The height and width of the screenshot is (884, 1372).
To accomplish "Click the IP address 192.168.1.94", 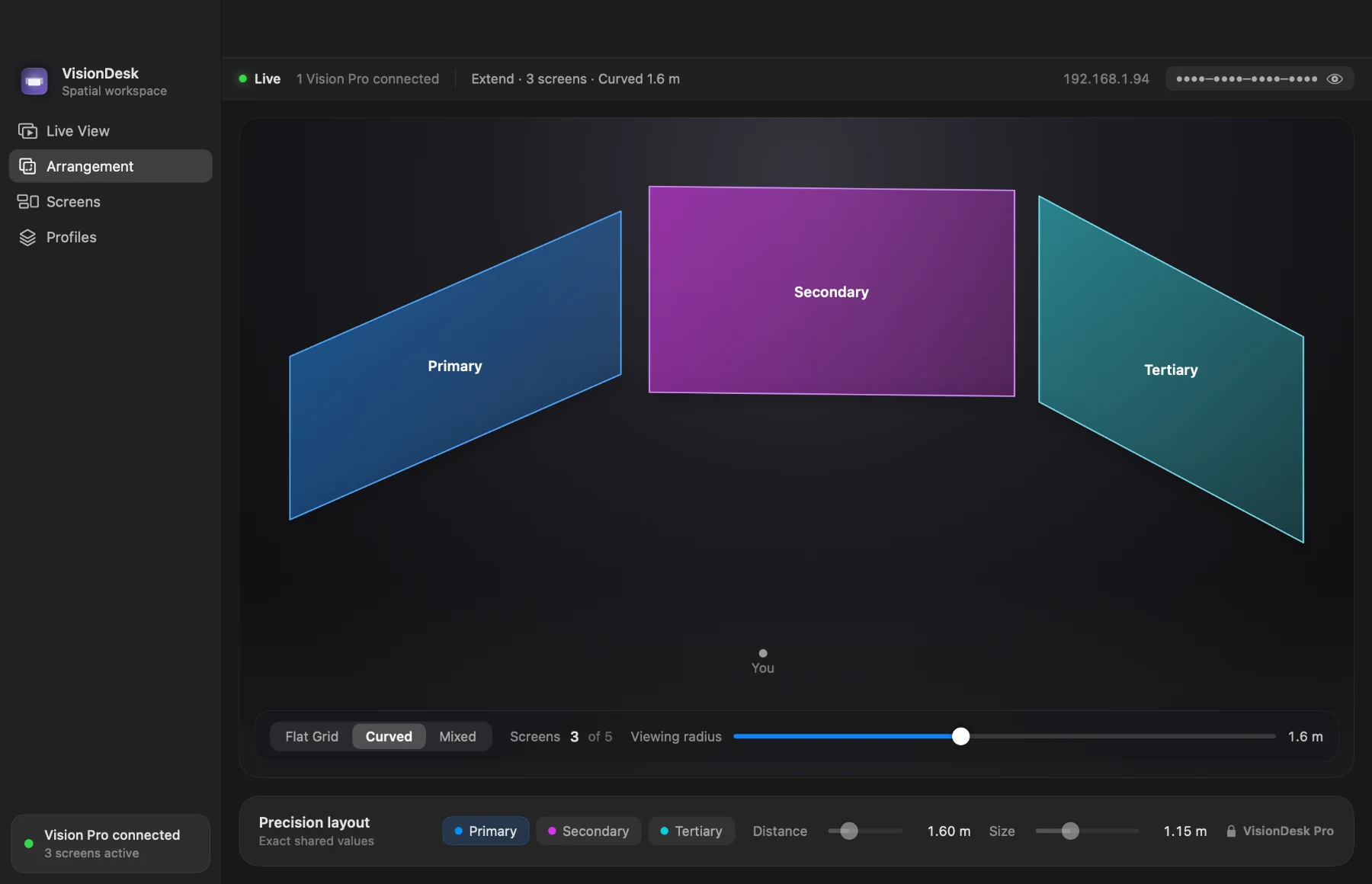I will pyautogui.click(x=1106, y=78).
